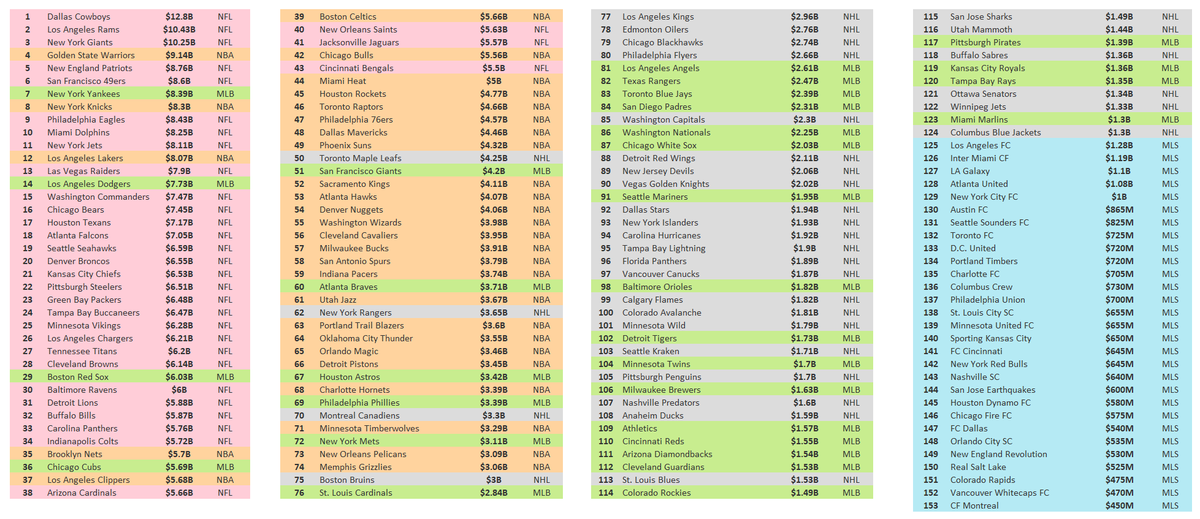Select the New York Giants cell
The image size is (1200, 519).
point(80,42)
